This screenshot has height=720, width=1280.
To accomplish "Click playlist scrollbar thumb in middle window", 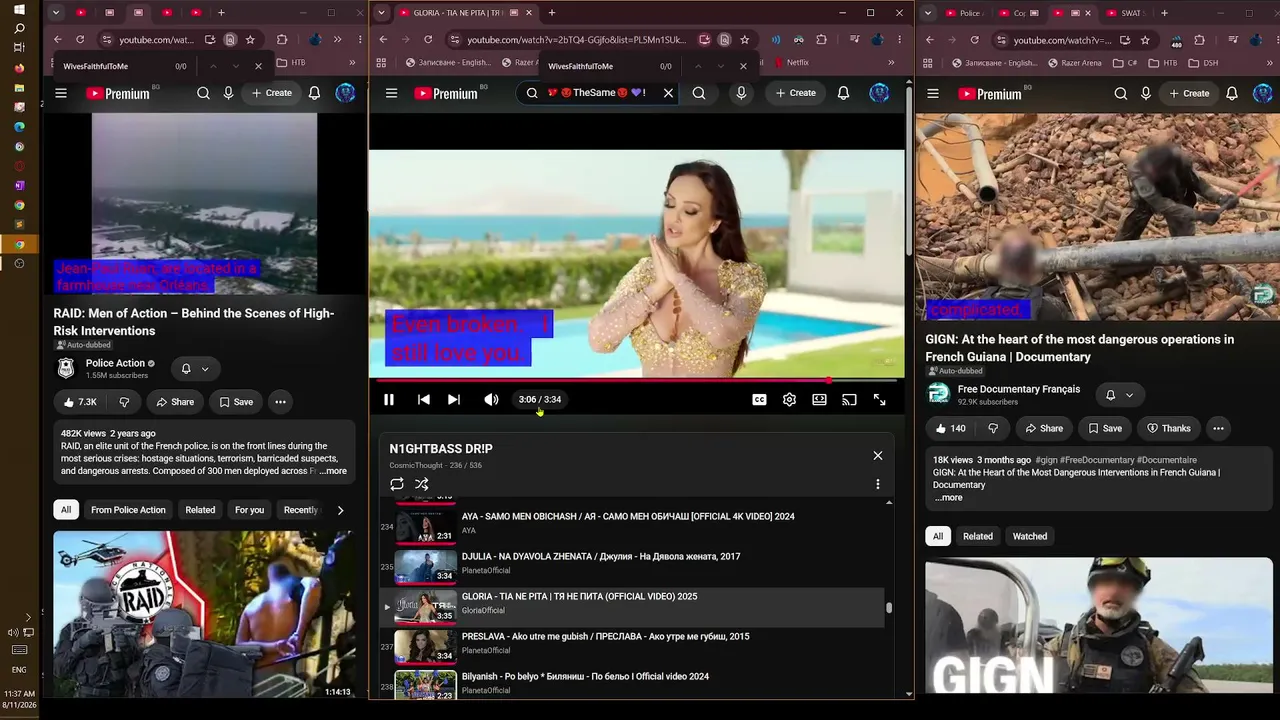I will pyautogui.click(x=888, y=607).
